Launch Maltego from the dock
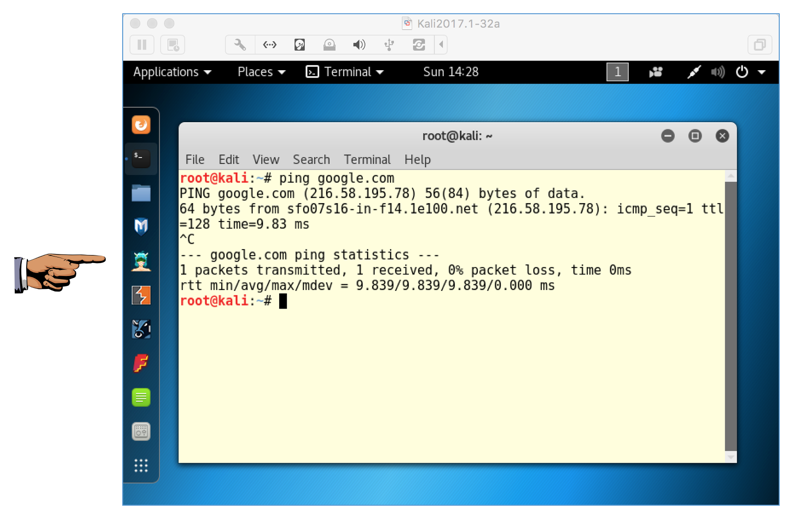This screenshot has width=795, height=519. pos(141,329)
